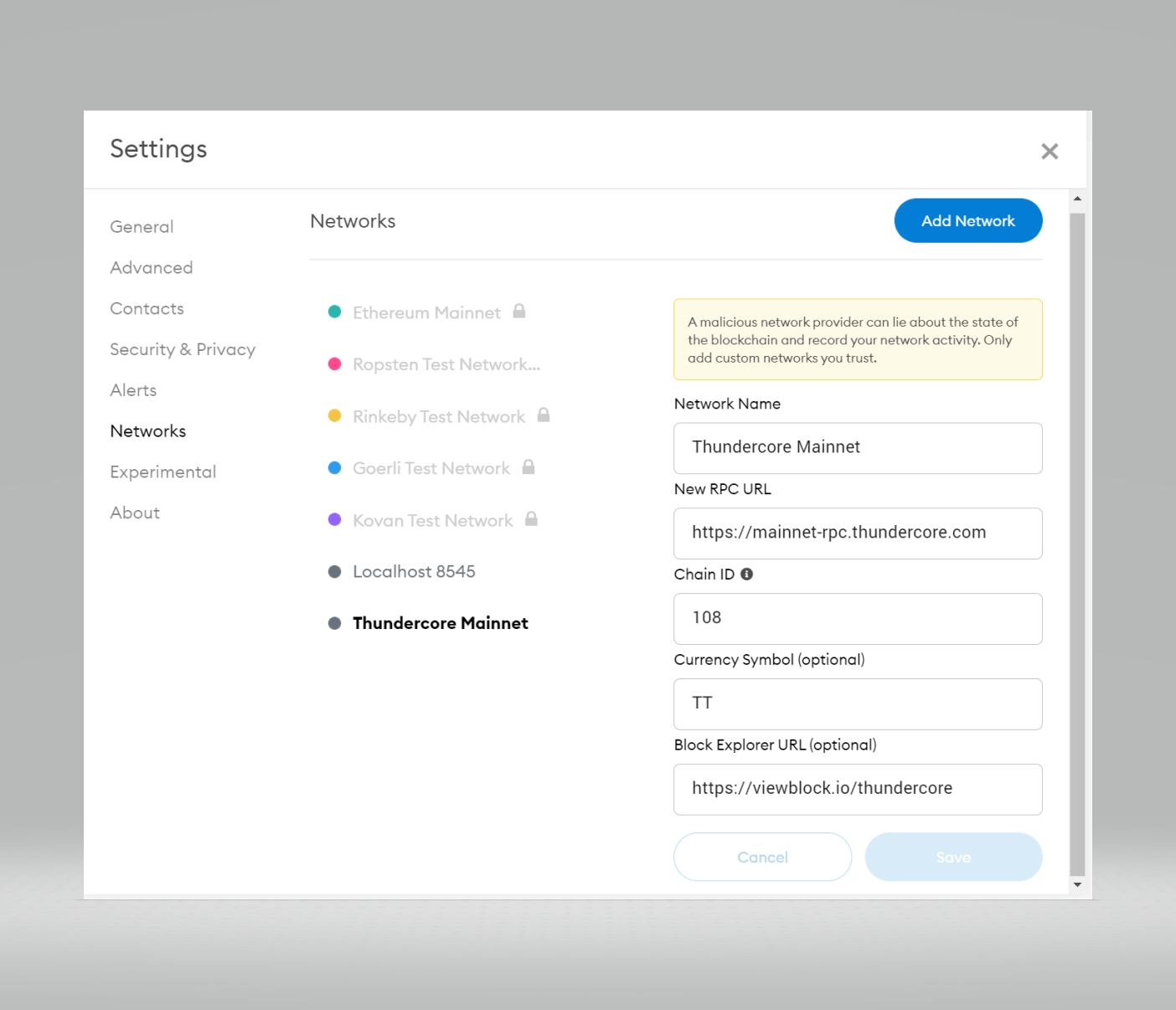The width and height of the screenshot is (1176, 1010).
Task: Click the lock icon beside Kovan Test Network
Action: click(x=531, y=519)
